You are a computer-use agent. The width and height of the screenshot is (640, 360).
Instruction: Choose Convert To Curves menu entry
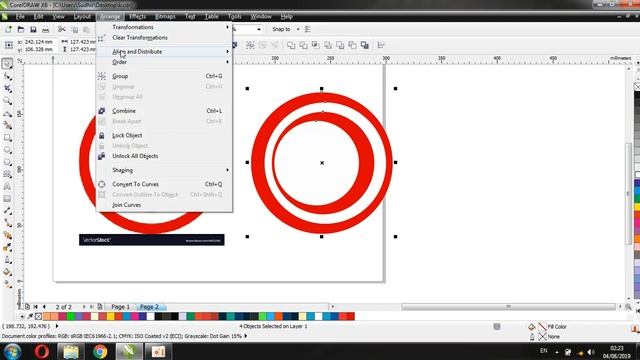(164, 184)
